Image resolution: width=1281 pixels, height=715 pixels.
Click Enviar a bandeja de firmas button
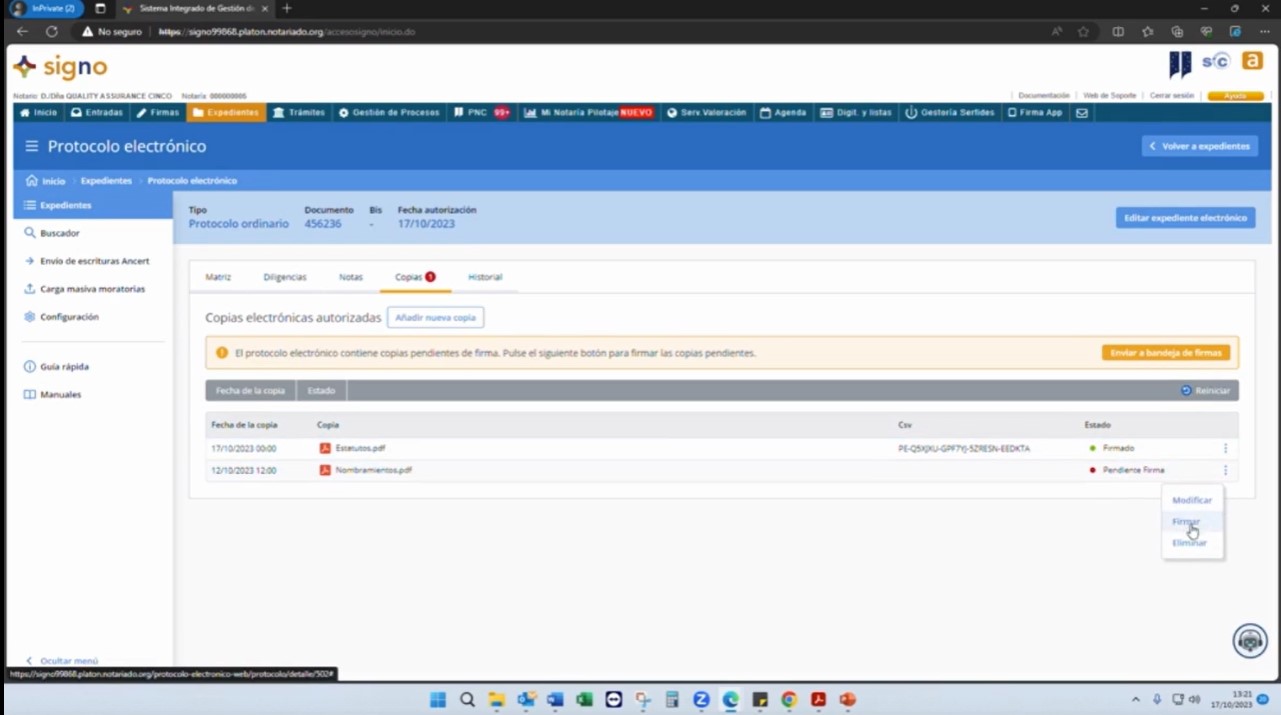pyautogui.click(x=1166, y=353)
